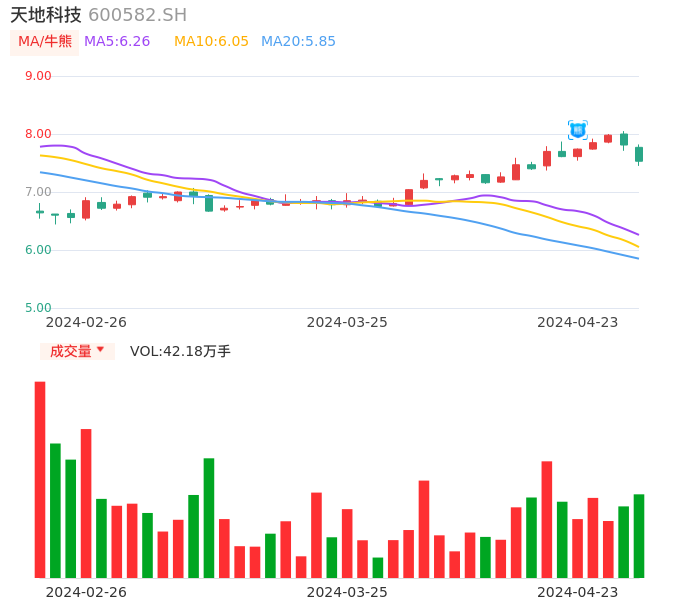Click price chart date label 2024-03-25
This screenshot has height=606, width=686.
point(347,322)
